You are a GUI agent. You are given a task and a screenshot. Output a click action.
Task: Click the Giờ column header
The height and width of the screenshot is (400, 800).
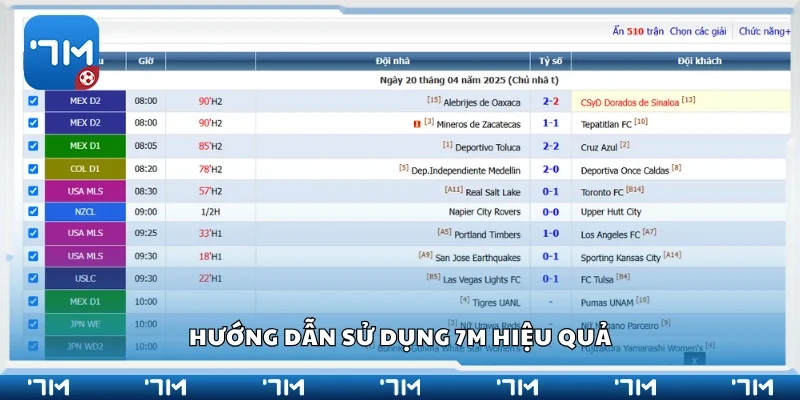(145, 61)
